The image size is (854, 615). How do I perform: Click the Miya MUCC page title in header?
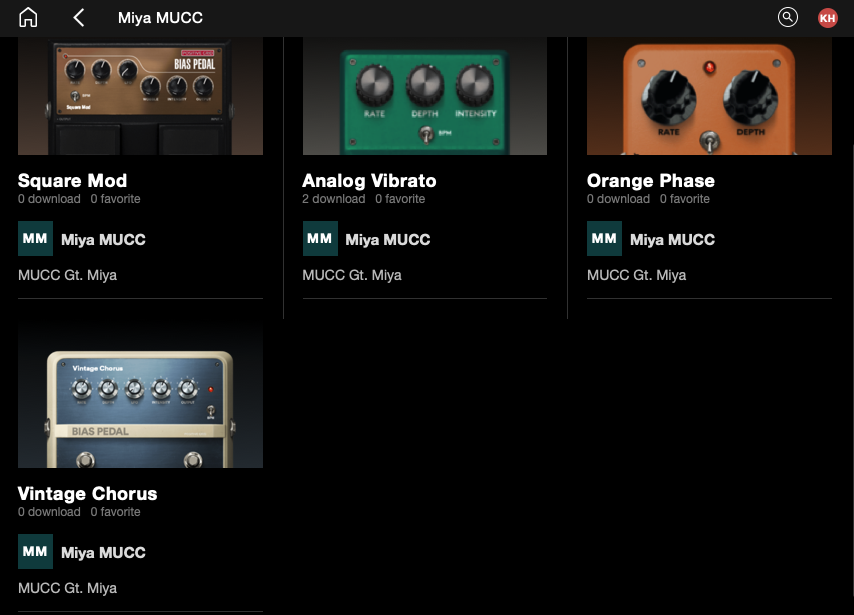click(x=160, y=18)
